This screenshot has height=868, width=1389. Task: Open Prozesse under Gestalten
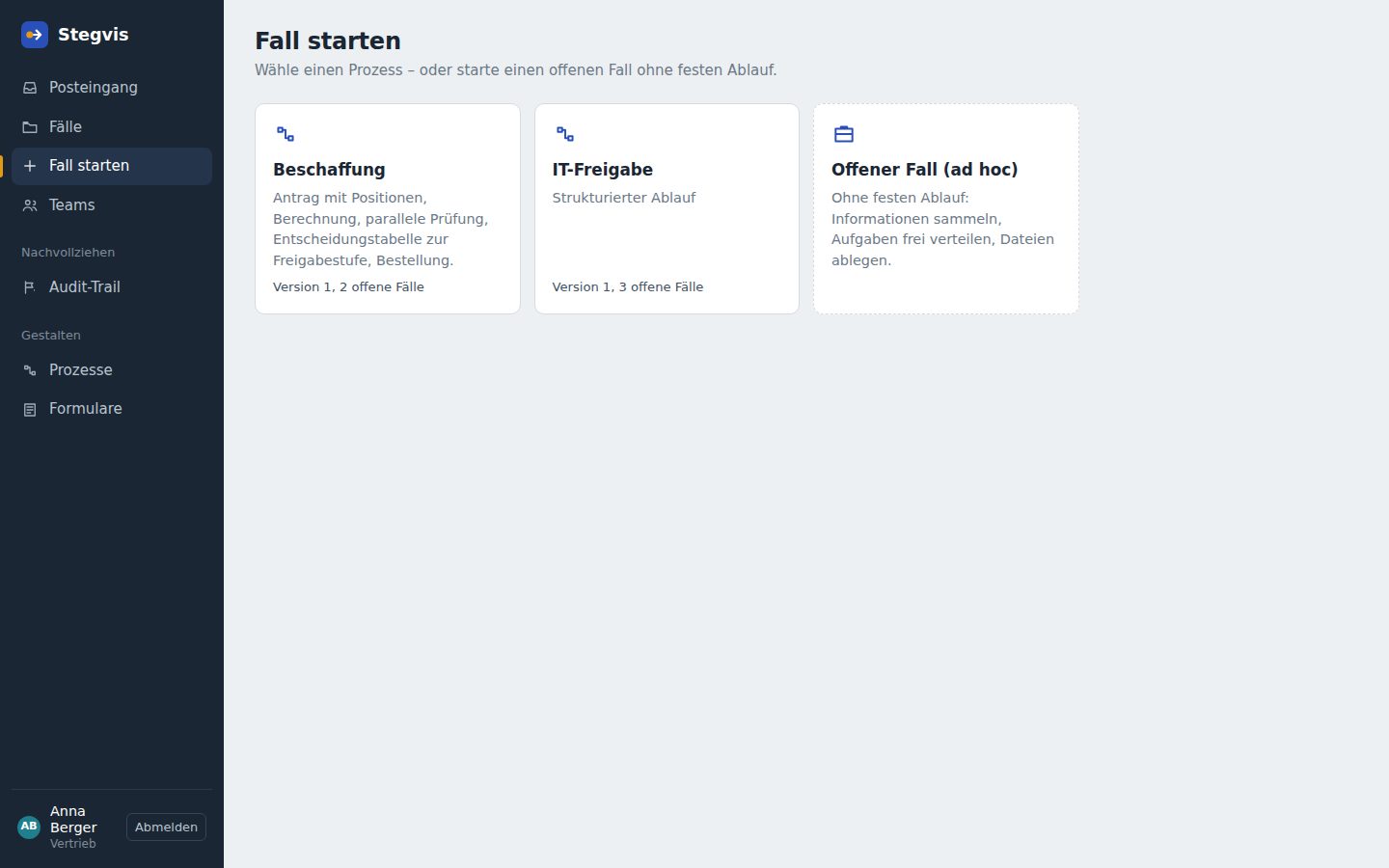[112, 370]
